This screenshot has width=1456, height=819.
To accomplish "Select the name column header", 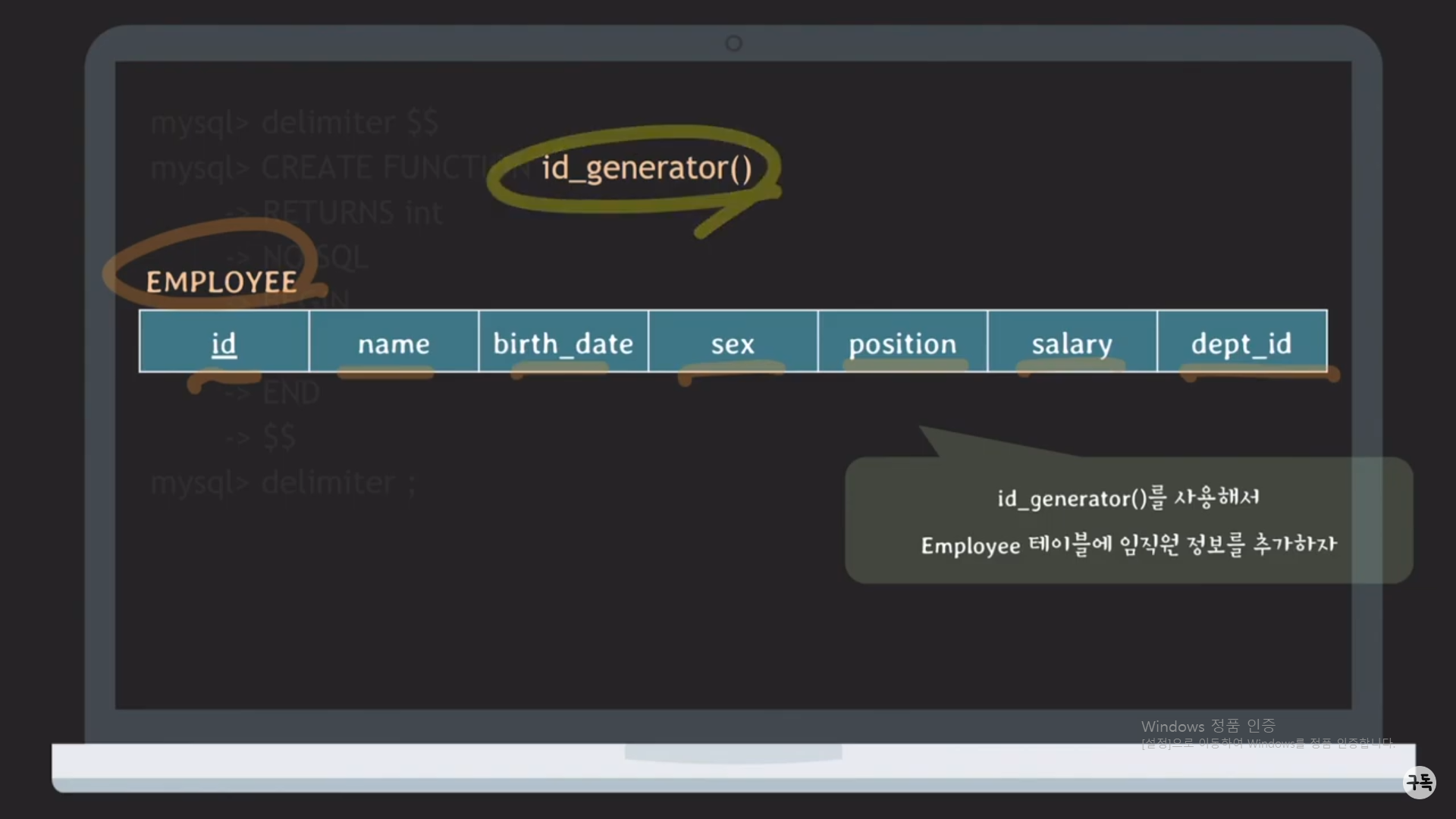I will click(x=394, y=343).
